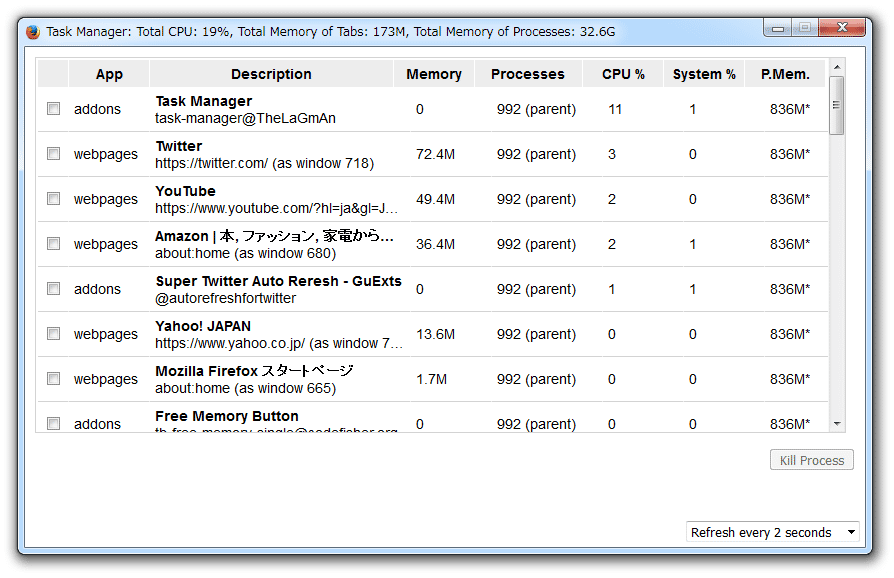Open the Refresh every 2 seconds dropdown
Screen dimensions: 894x578
point(773,532)
